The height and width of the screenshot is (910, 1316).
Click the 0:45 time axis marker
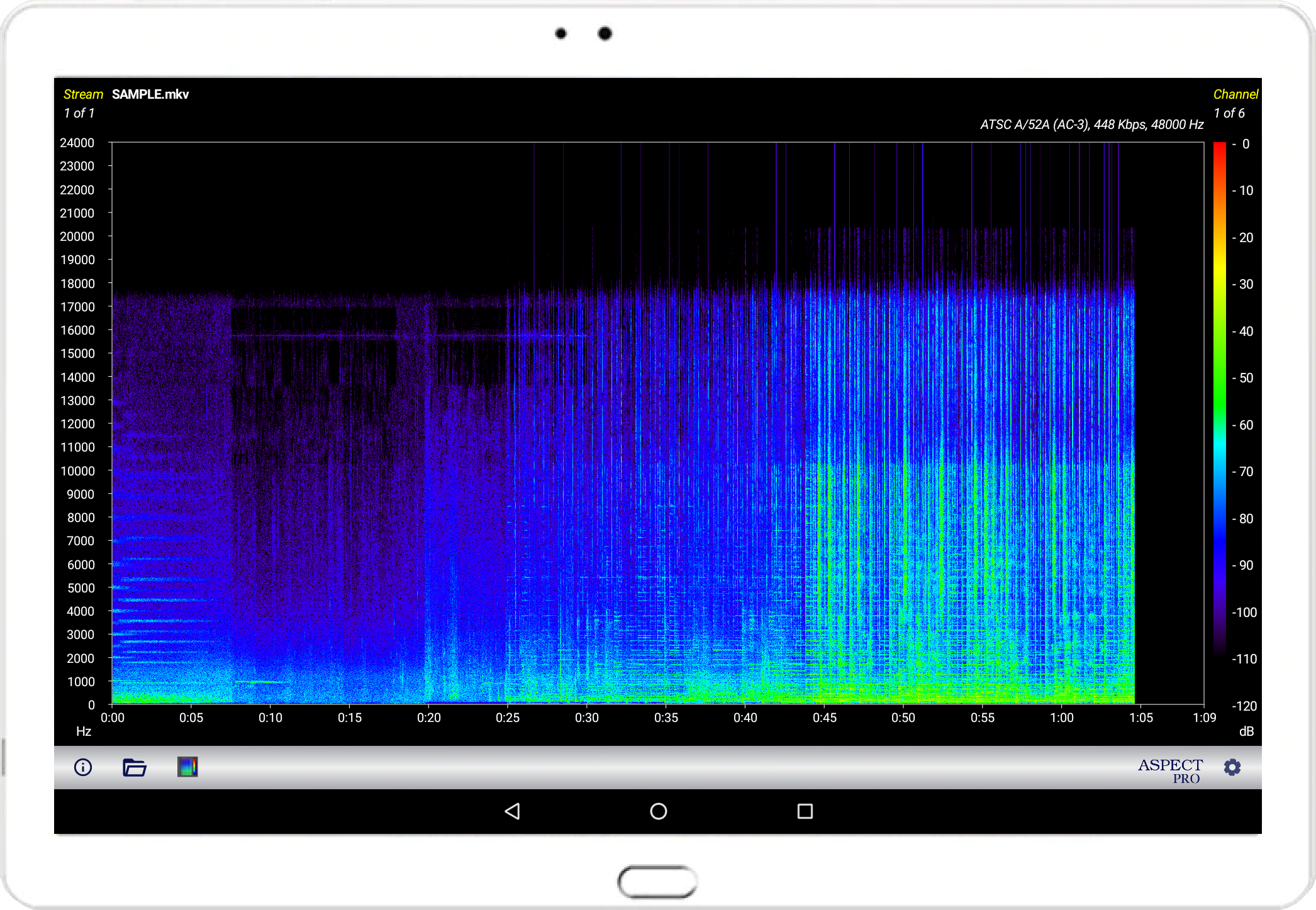click(825, 718)
